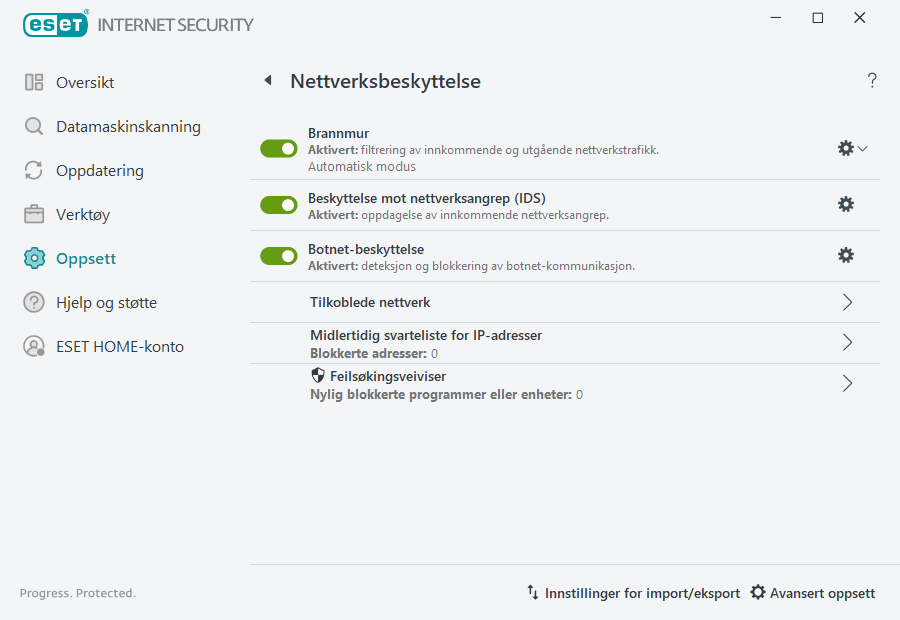
Task: Open Tilkoblede nettverk via its chevron
Action: tap(847, 302)
